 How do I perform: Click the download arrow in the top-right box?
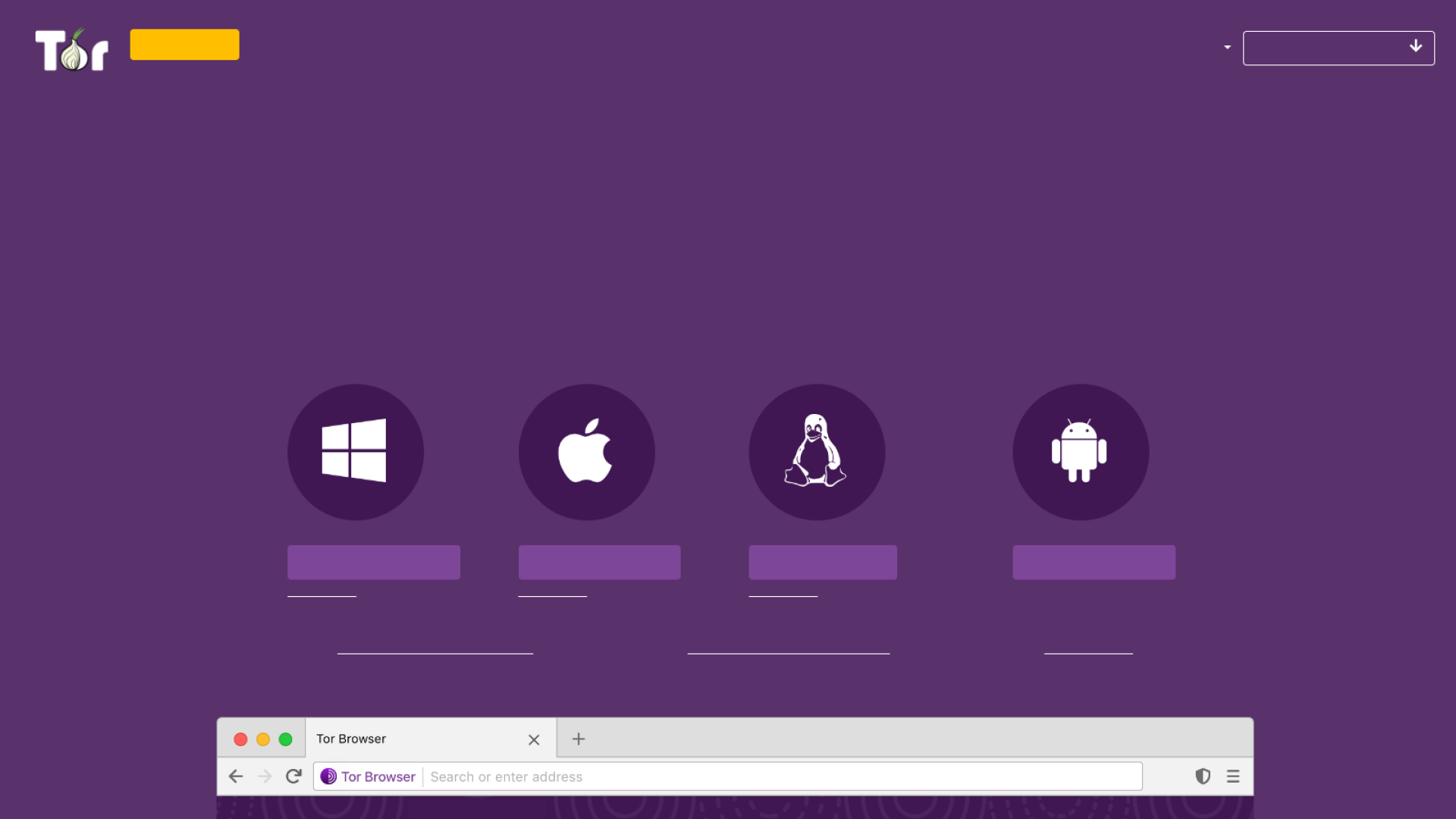pos(1415,45)
